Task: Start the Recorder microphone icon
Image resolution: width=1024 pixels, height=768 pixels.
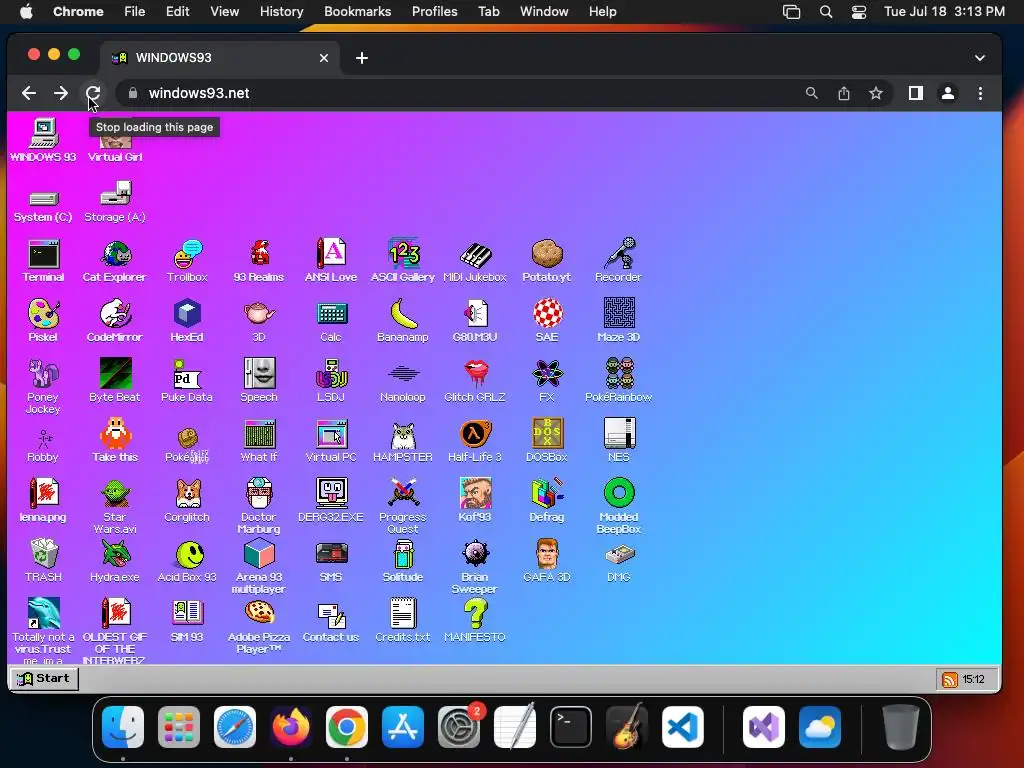Action: pos(618,261)
